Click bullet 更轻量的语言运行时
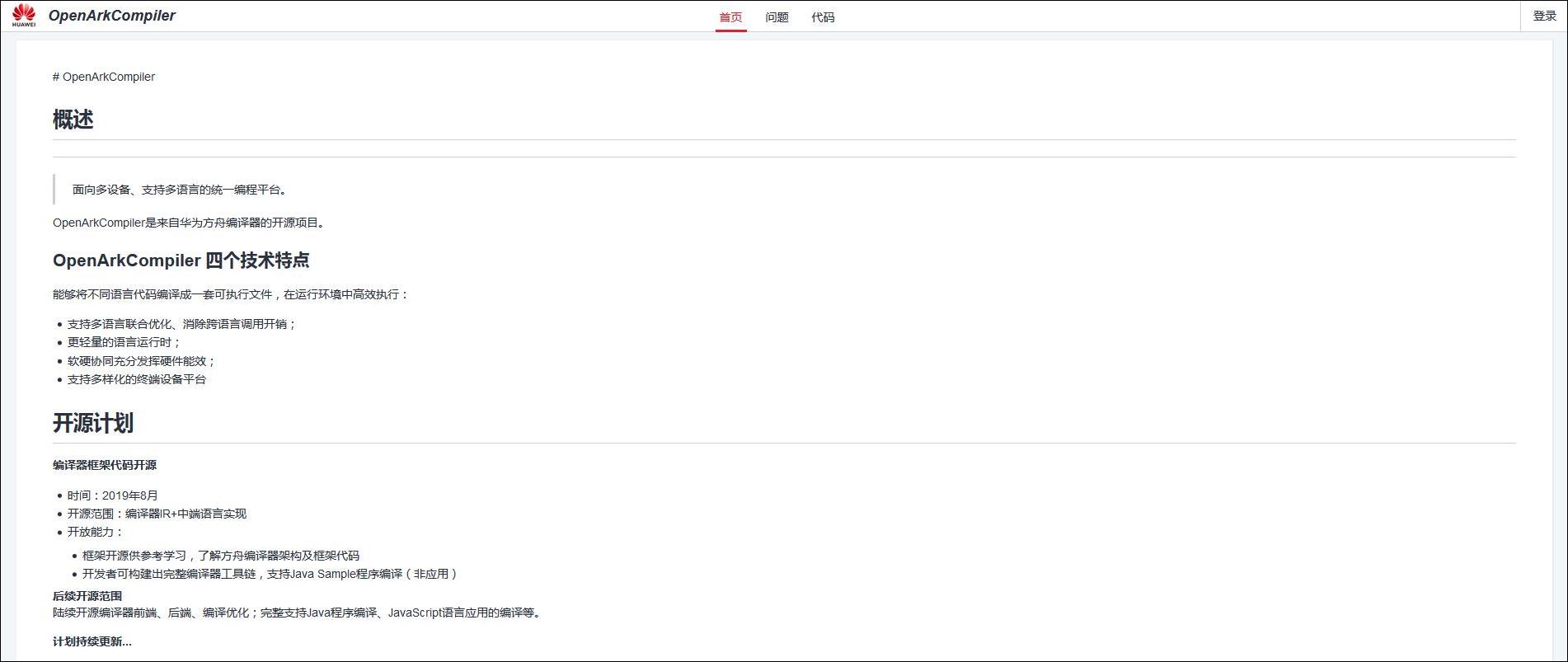The image size is (1568, 662). [x=124, y=342]
